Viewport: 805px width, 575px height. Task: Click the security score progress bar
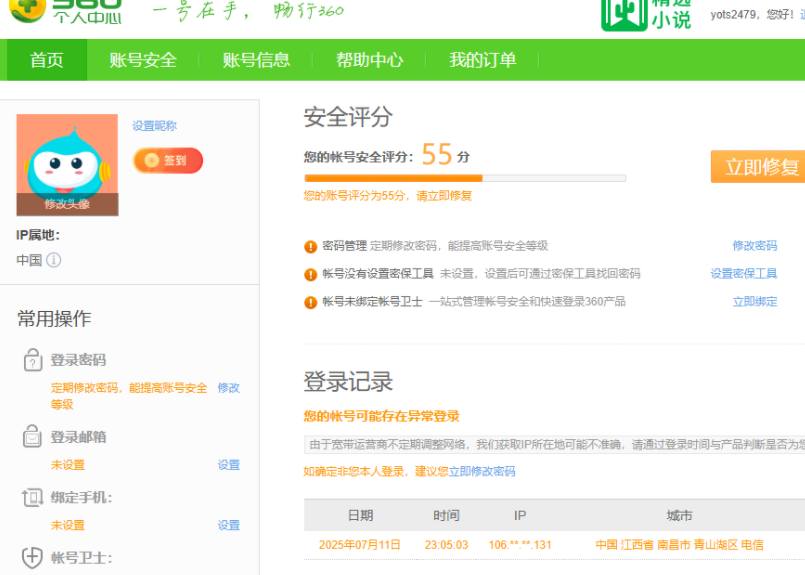[x=465, y=178]
